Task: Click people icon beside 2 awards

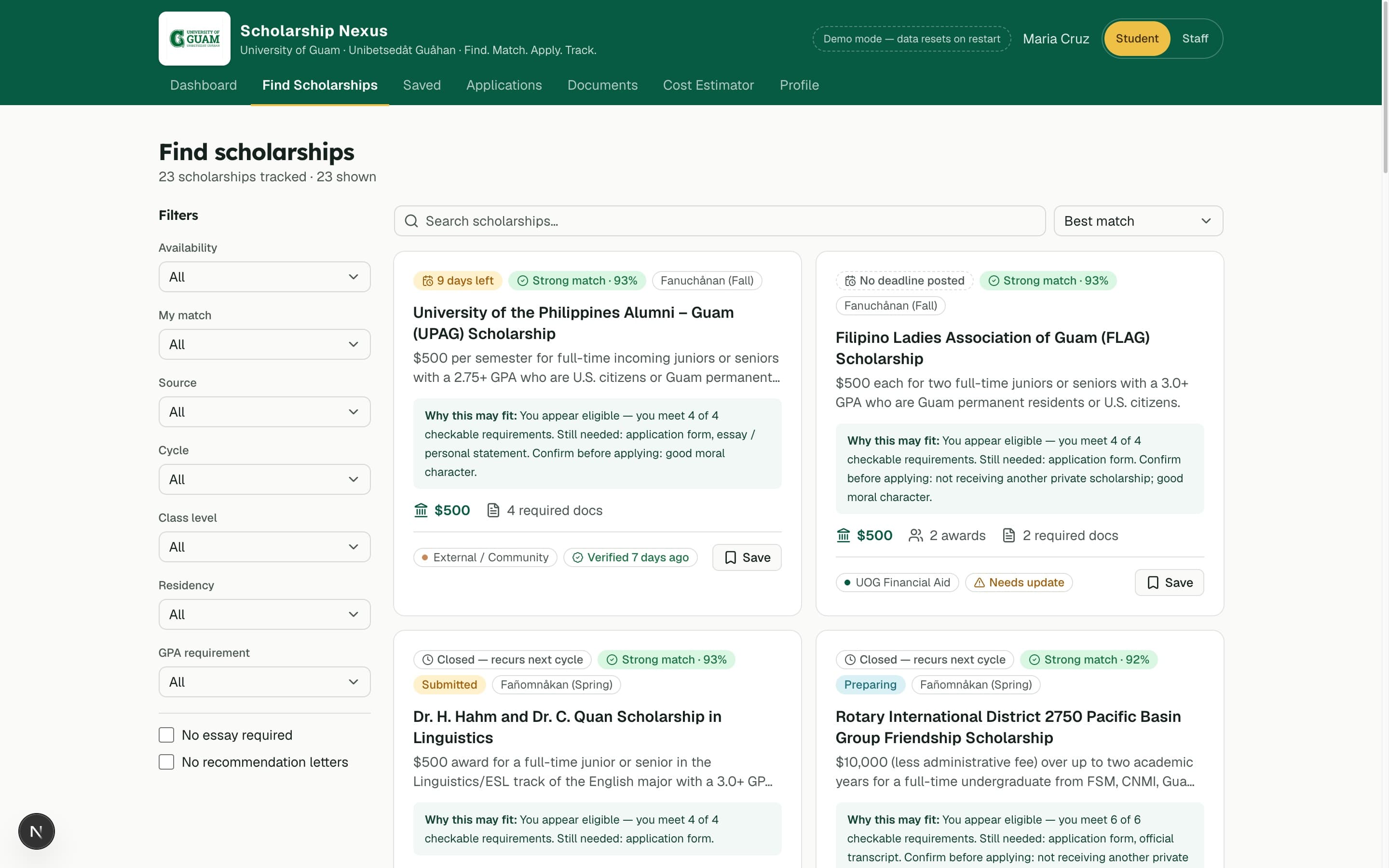Action: tap(915, 536)
